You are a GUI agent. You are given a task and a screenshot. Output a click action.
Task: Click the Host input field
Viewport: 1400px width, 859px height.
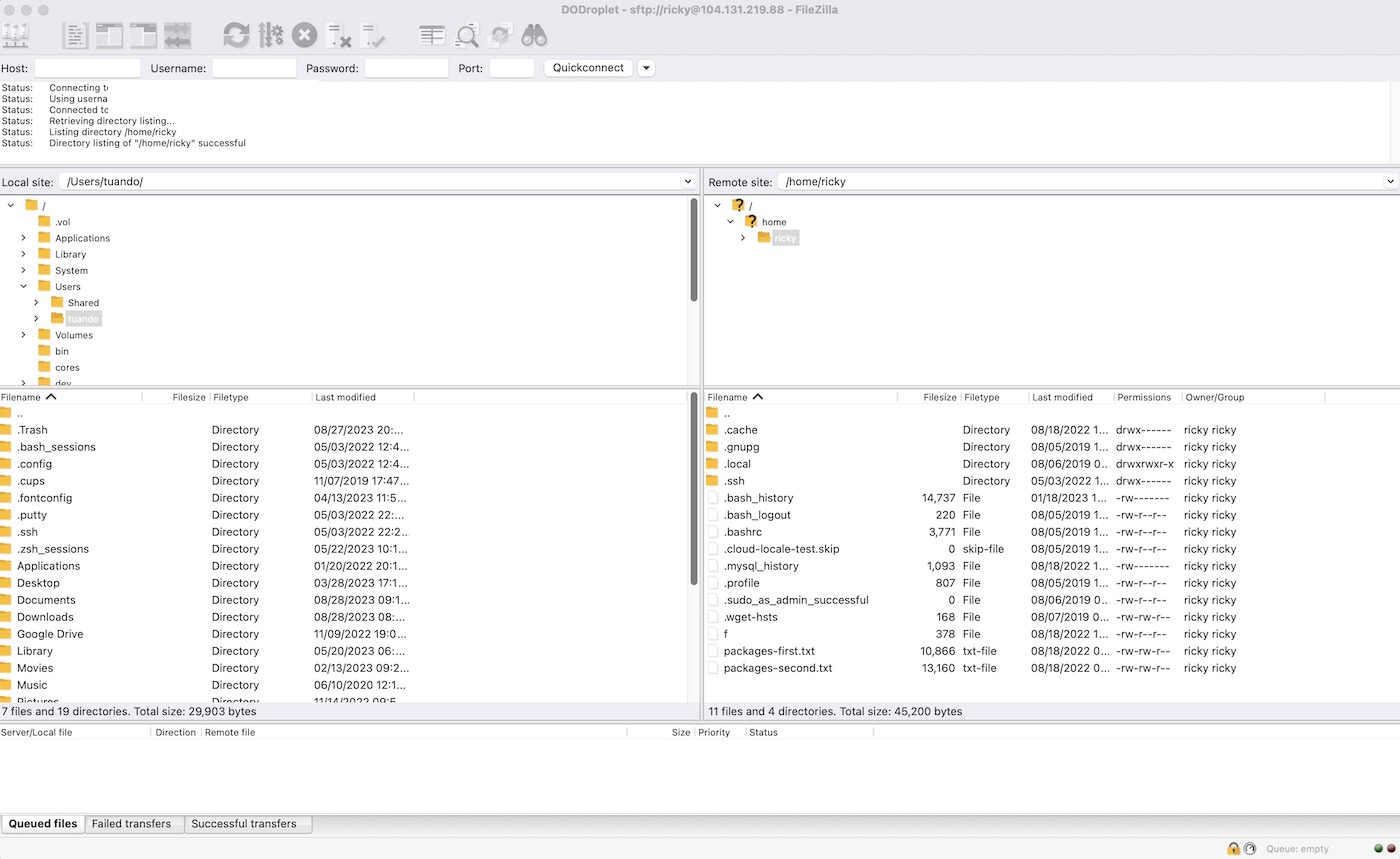pyautogui.click(x=87, y=68)
